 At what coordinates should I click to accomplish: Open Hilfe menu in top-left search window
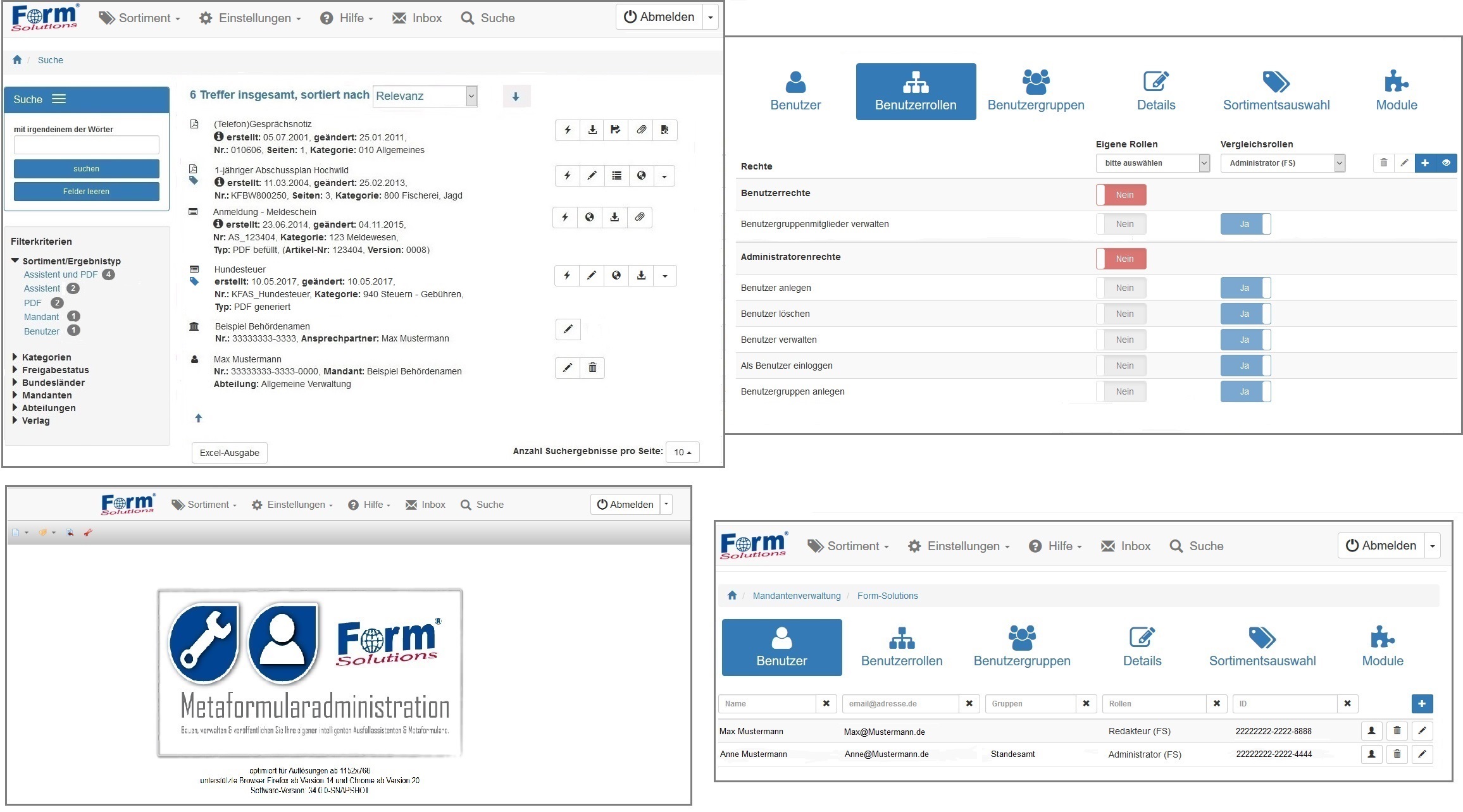[x=347, y=18]
